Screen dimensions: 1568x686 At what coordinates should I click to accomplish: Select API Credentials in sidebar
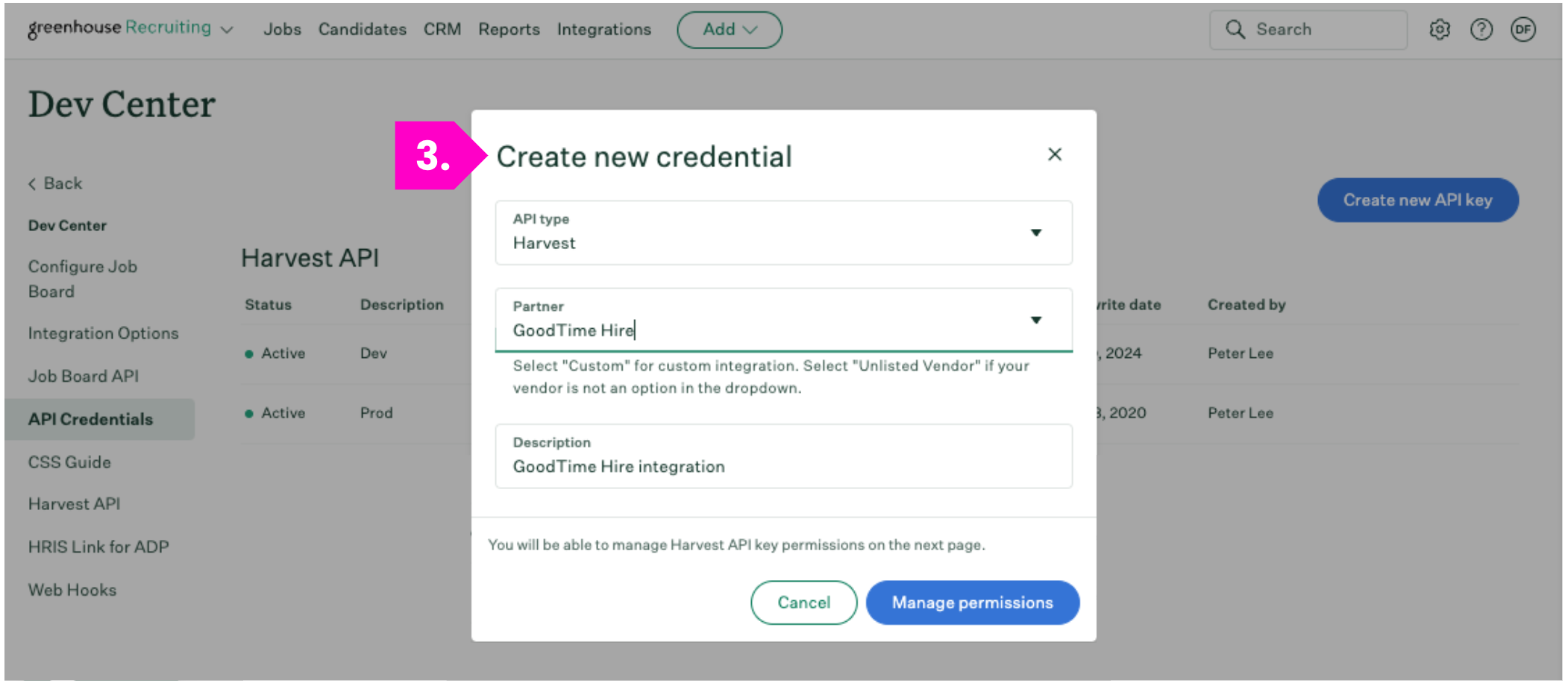[90, 419]
